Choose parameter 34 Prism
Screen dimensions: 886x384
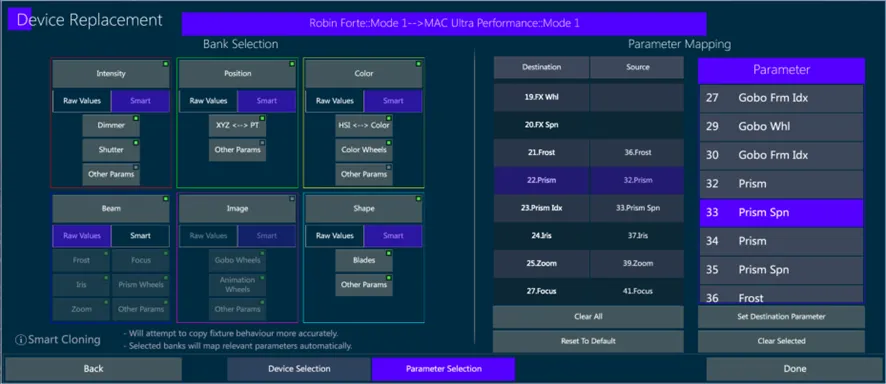click(781, 241)
